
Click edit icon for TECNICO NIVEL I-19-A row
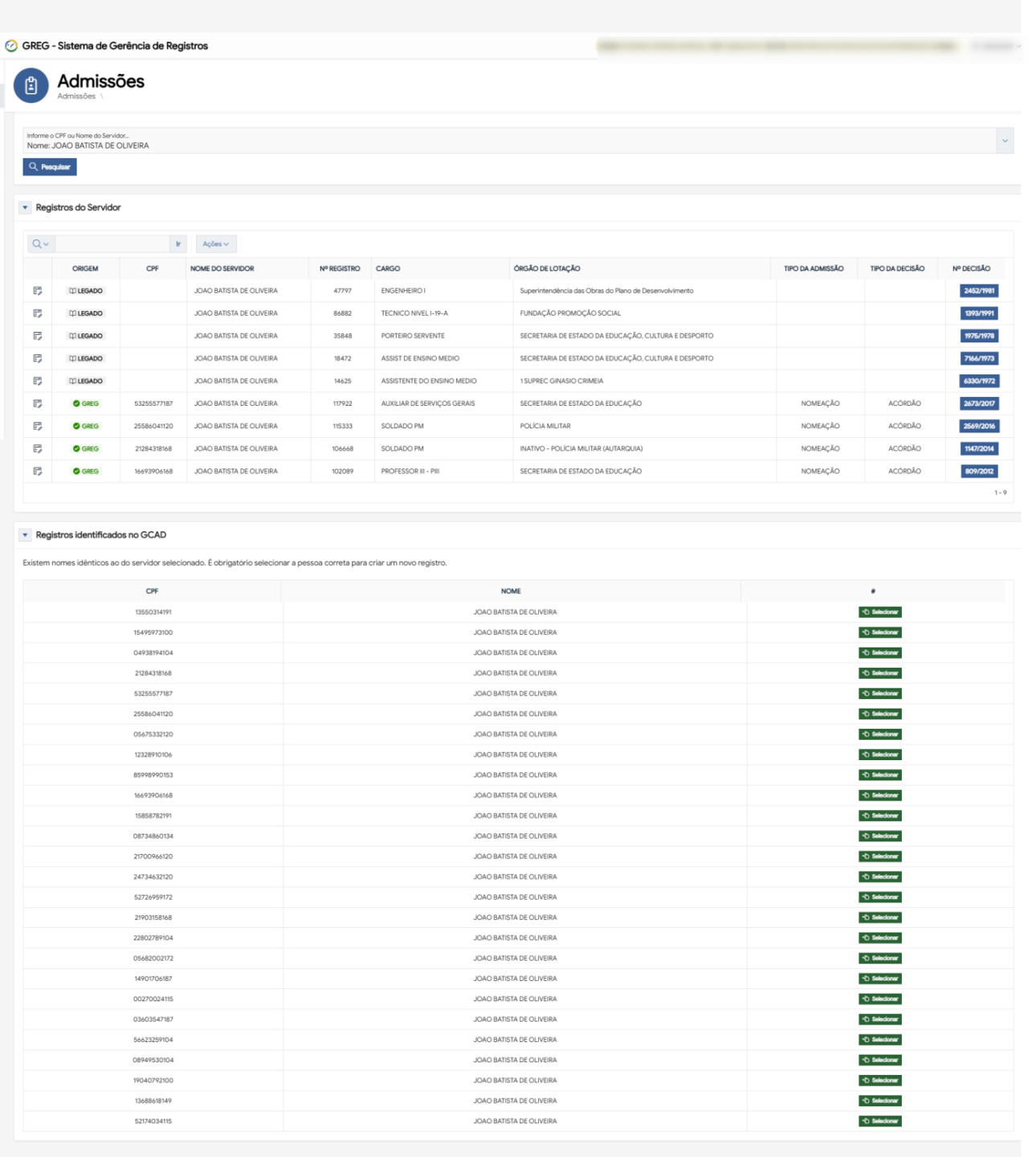click(x=38, y=313)
